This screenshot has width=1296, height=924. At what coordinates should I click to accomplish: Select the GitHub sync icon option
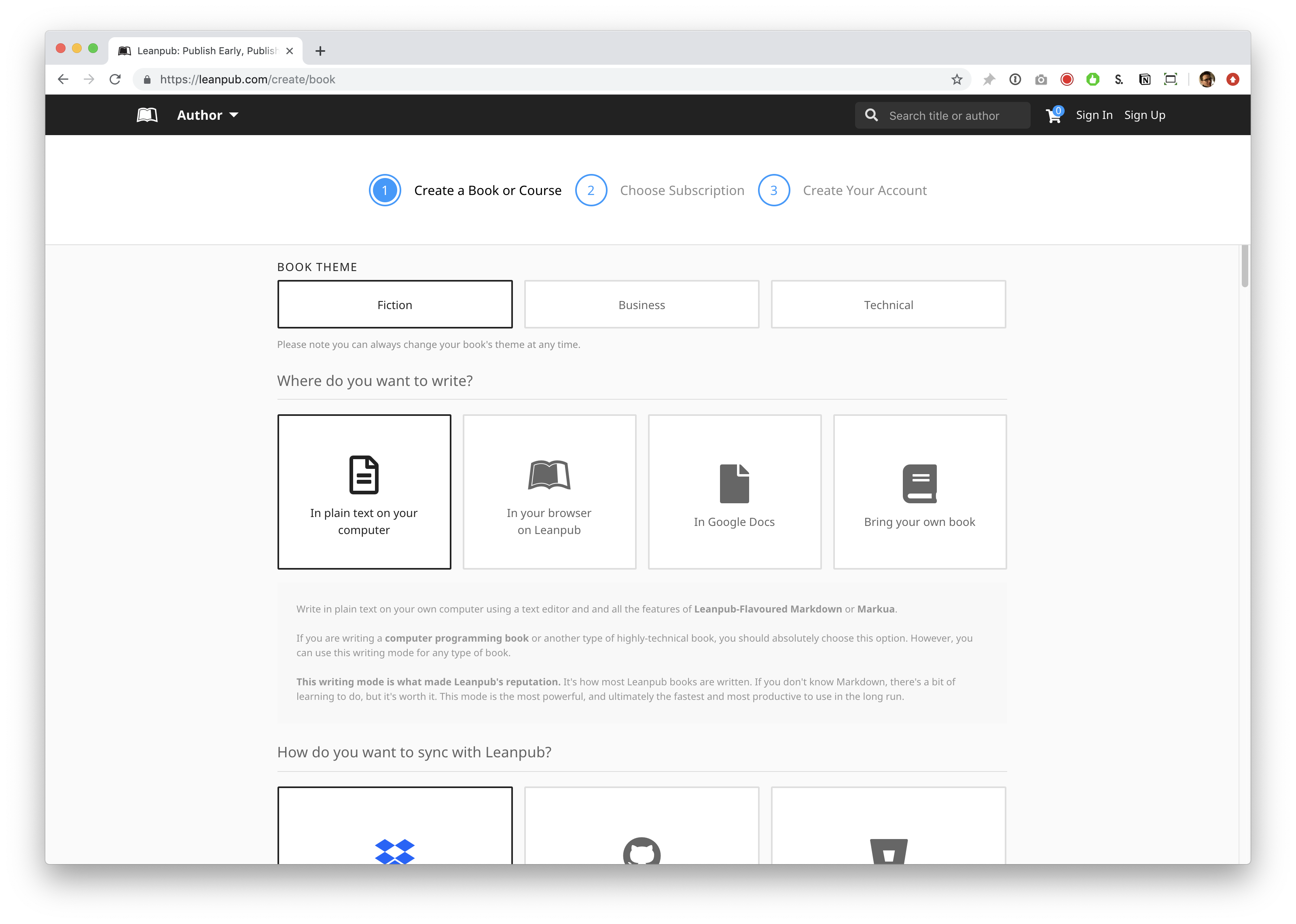click(x=641, y=851)
